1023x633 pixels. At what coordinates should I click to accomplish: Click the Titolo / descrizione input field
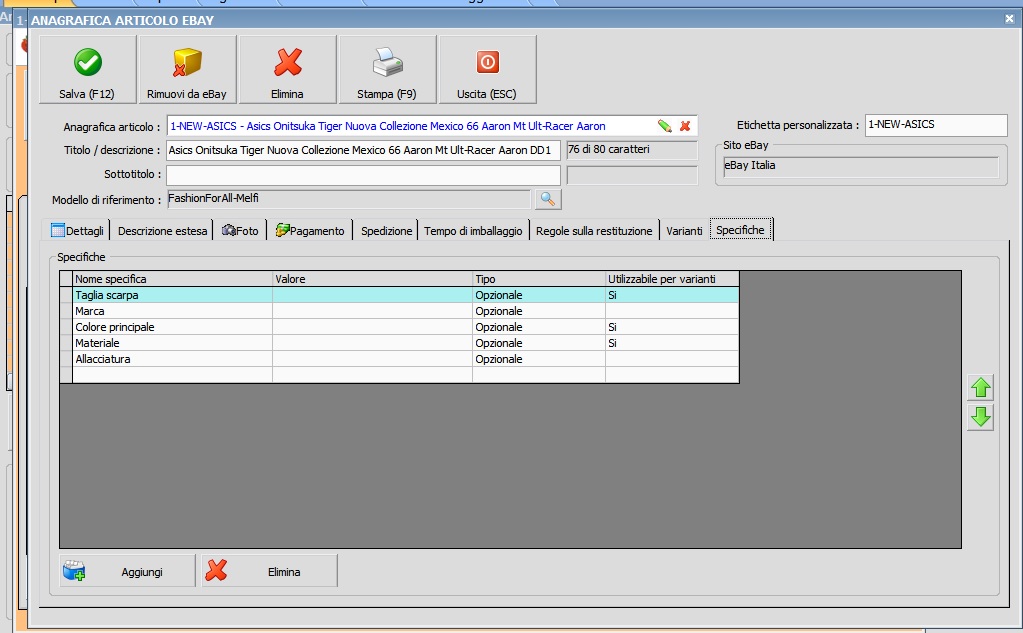tap(363, 150)
